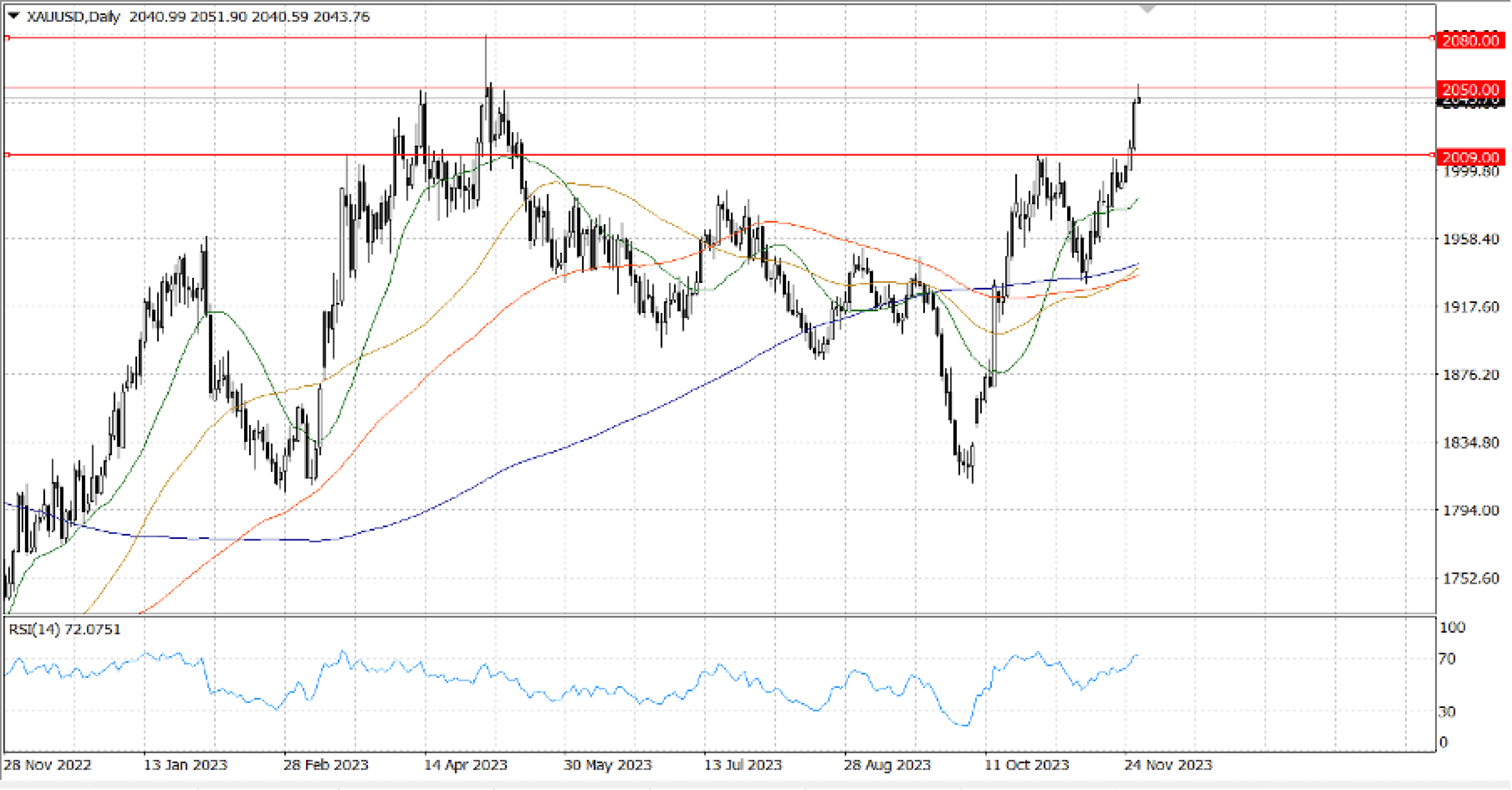The width and height of the screenshot is (1512, 790).
Task: Open the XAUUSD,Daily chart dropdown triangle
Action: [x=13, y=16]
